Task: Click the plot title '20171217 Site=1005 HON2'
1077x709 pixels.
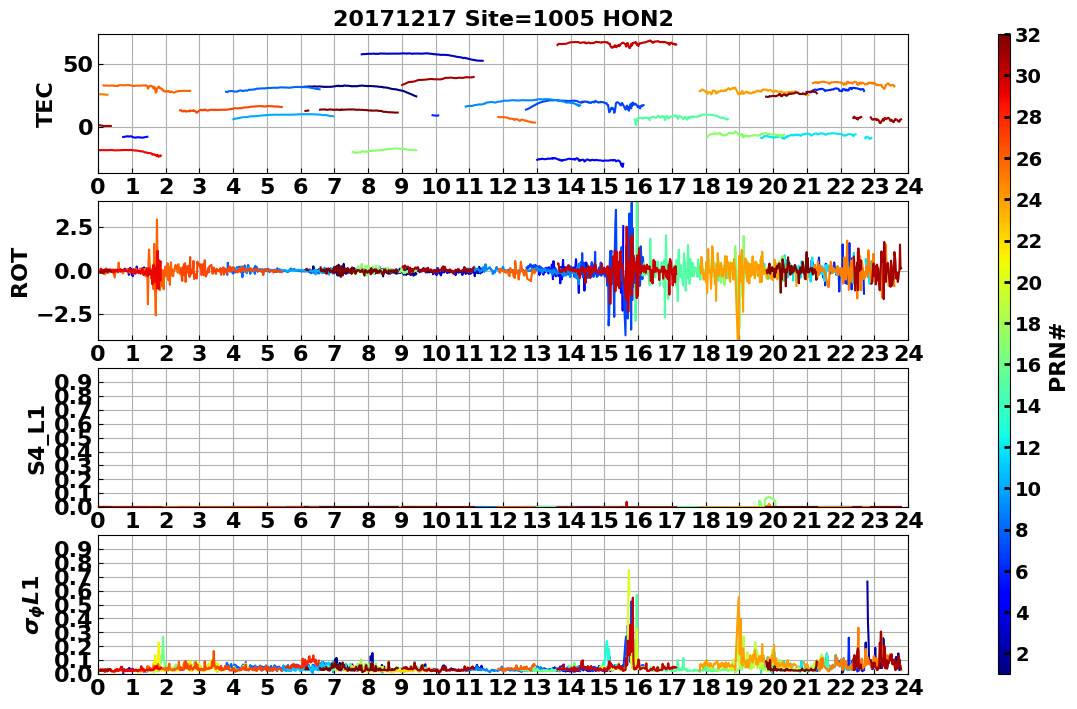Action: tap(503, 19)
